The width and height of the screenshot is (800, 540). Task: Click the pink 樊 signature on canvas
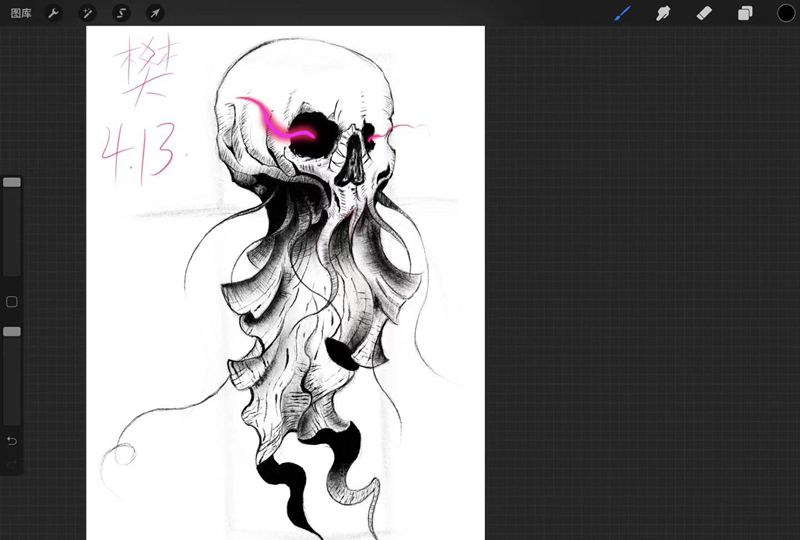click(140, 75)
